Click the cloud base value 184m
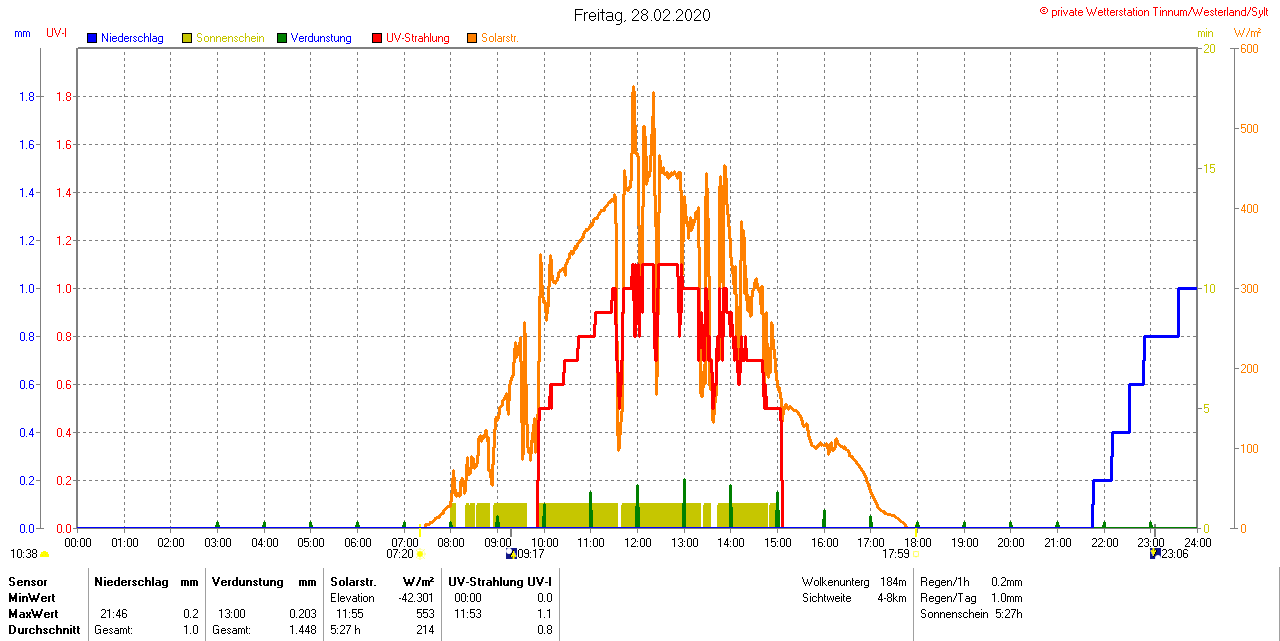The width and height of the screenshot is (1280, 641). [893, 581]
